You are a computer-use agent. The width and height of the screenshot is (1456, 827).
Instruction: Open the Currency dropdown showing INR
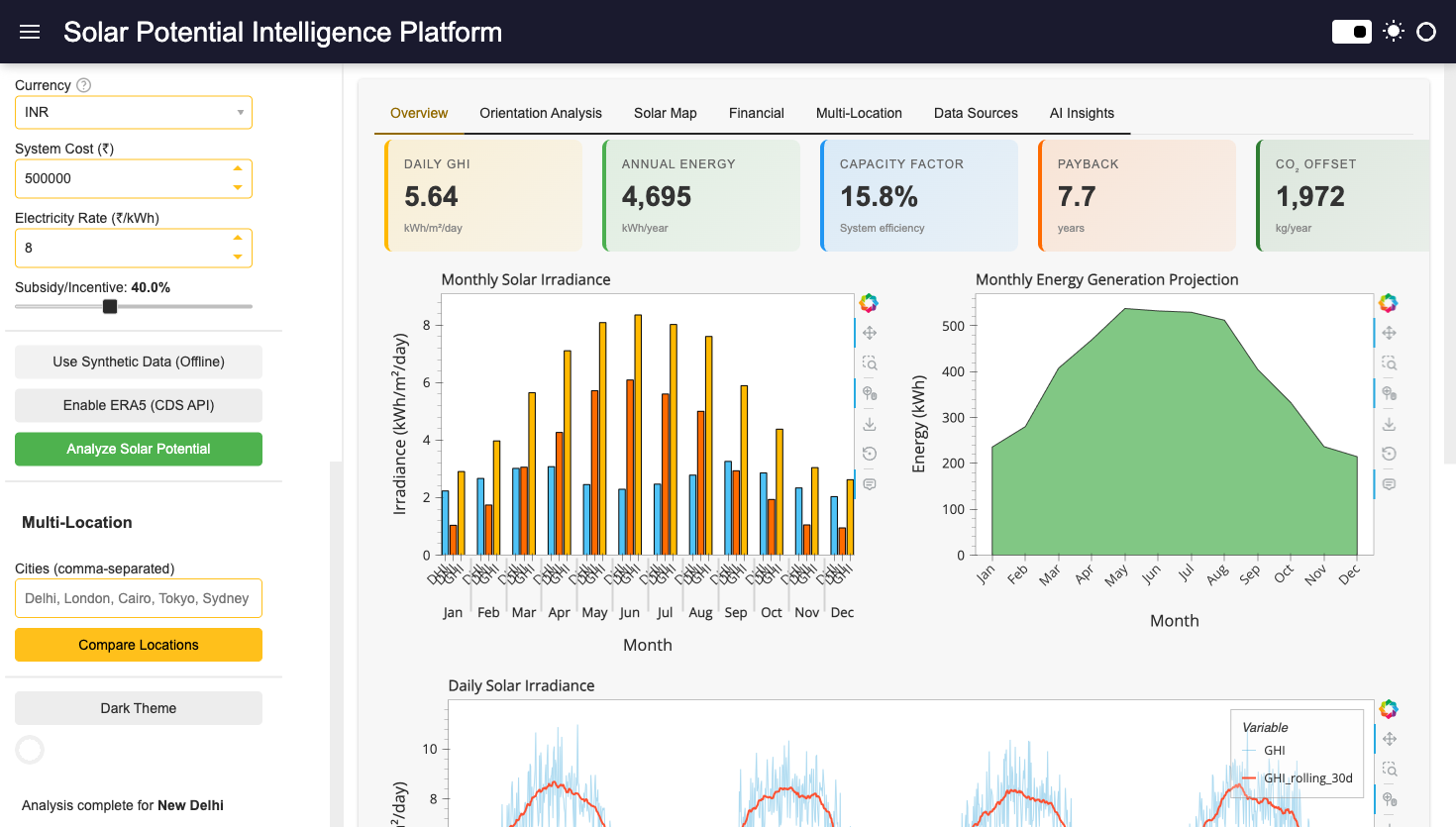click(134, 112)
